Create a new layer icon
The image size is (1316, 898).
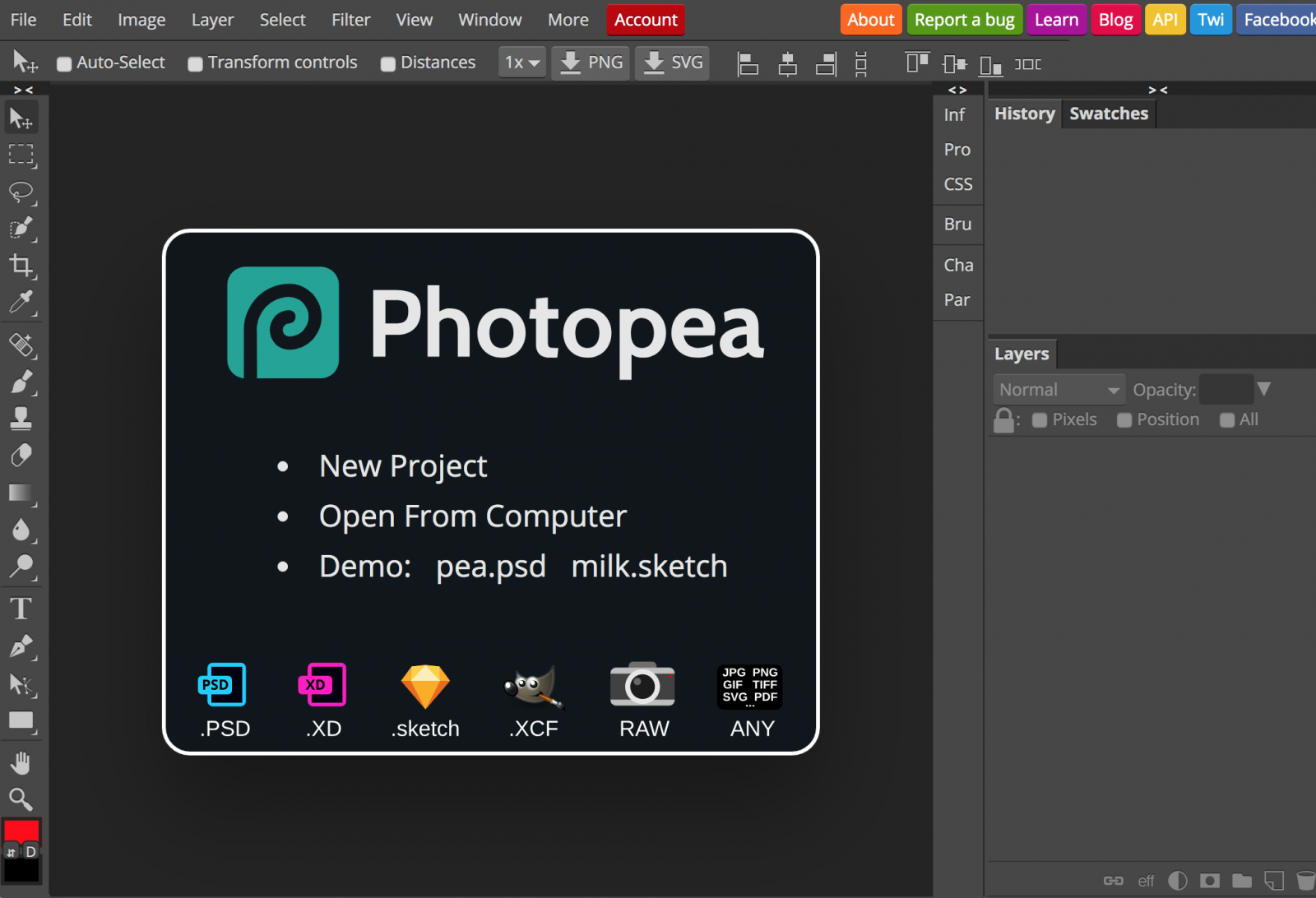[x=1274, y=881]
